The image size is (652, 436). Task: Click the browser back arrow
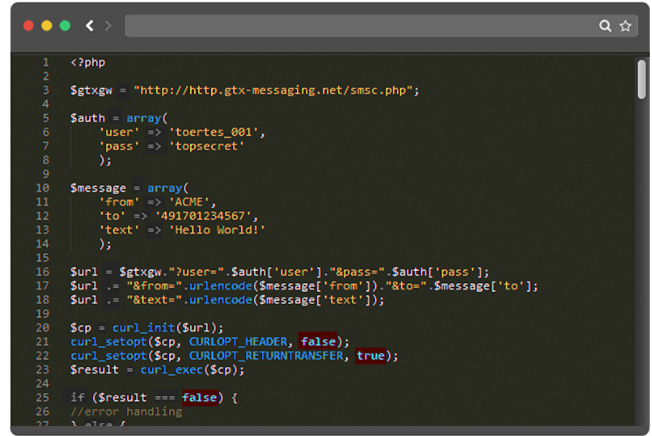pos(89,26)
